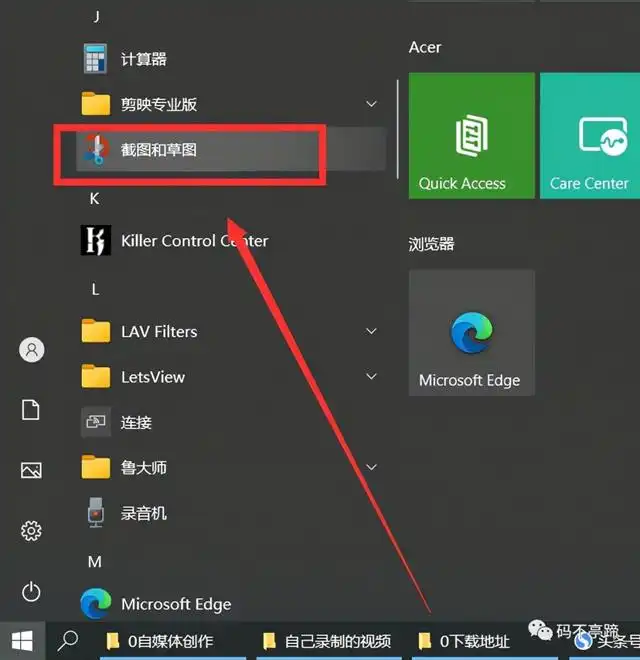Screen dimensions: 640x660
Task: Click the Killer Control Center label
Action: point(195,241)
